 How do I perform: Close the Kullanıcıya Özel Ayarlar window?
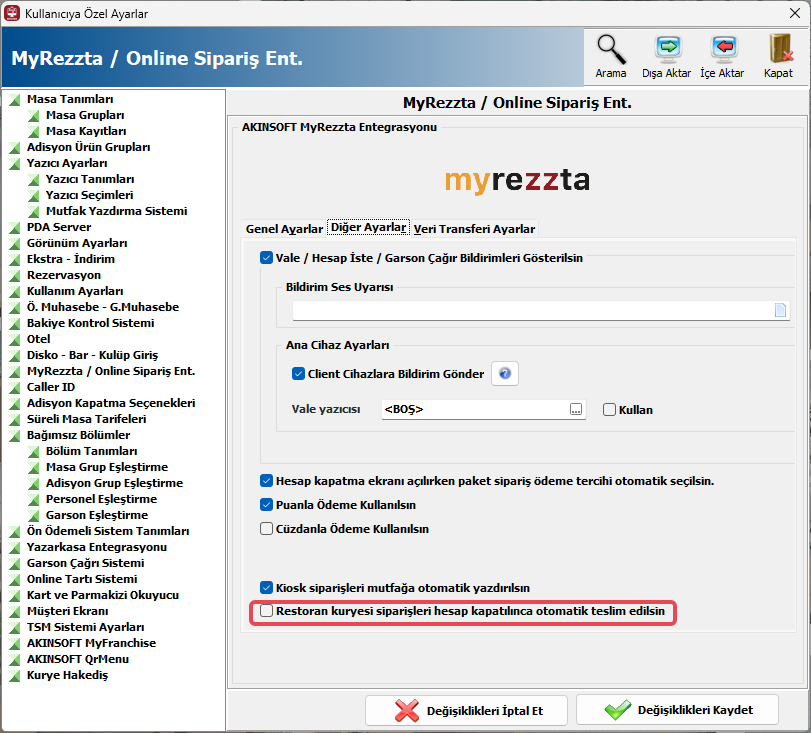(x=795, y=13)
